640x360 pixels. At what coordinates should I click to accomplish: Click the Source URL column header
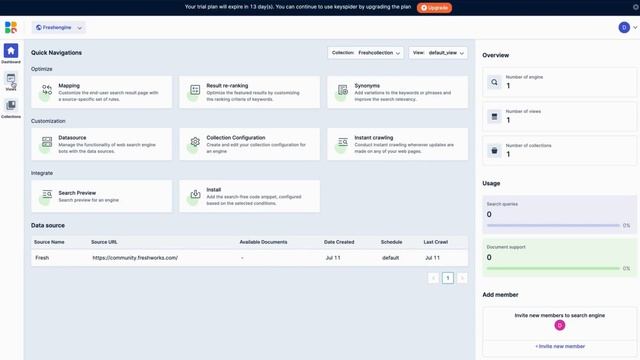coord(104,242)
